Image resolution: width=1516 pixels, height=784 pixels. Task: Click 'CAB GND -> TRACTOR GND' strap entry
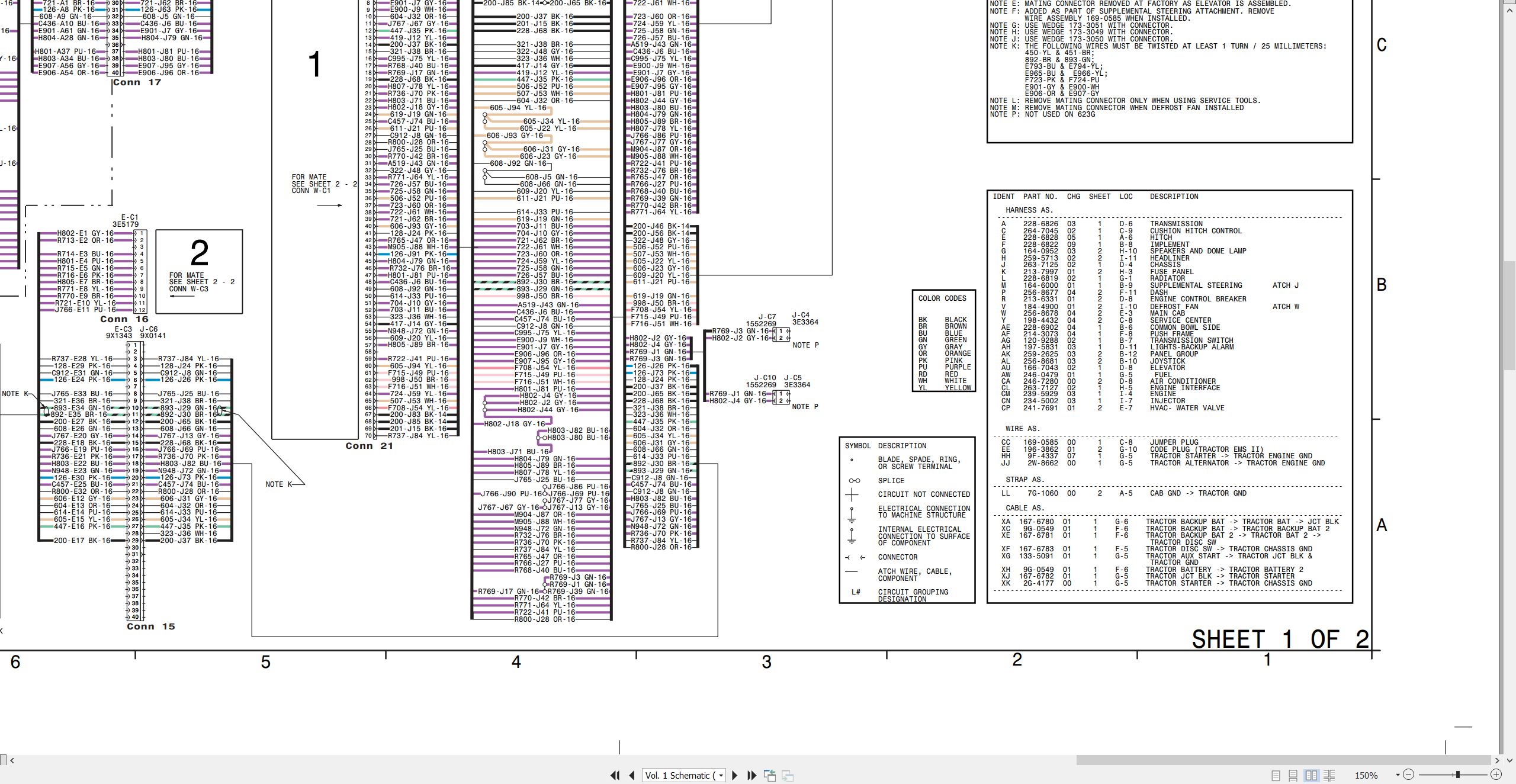point(1198,493)
